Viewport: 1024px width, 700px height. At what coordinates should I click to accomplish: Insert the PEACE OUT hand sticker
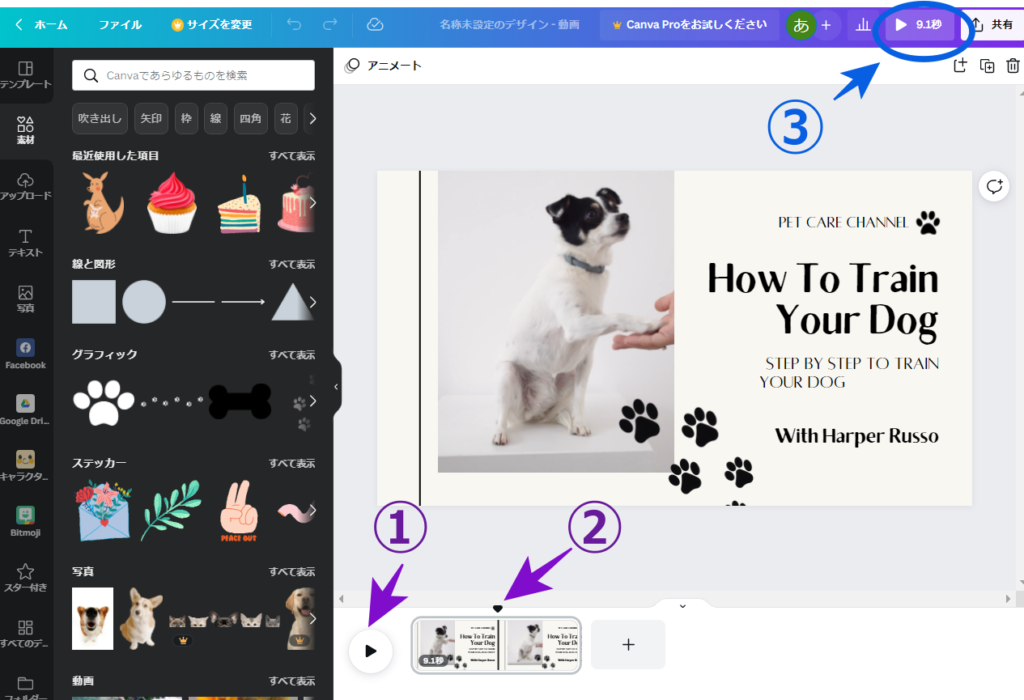click(239, 511)
